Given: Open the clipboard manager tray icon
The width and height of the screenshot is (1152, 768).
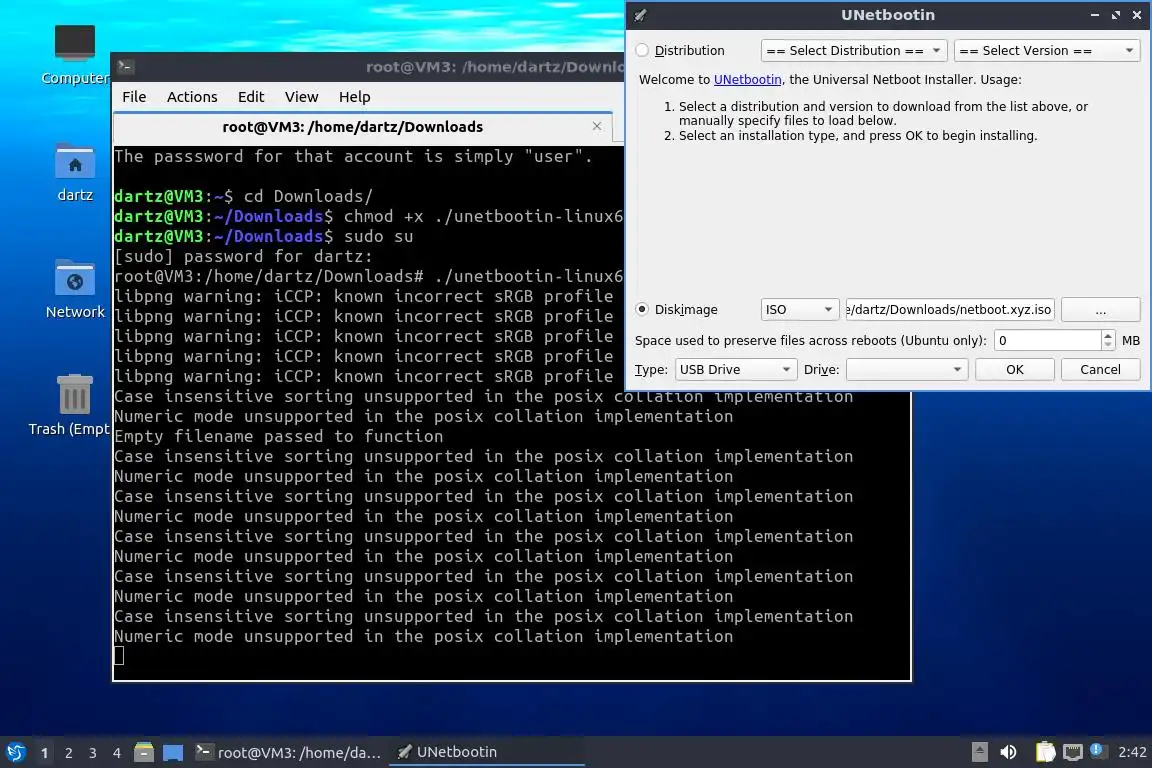Looking at the screenshot, I should 1045,752.
